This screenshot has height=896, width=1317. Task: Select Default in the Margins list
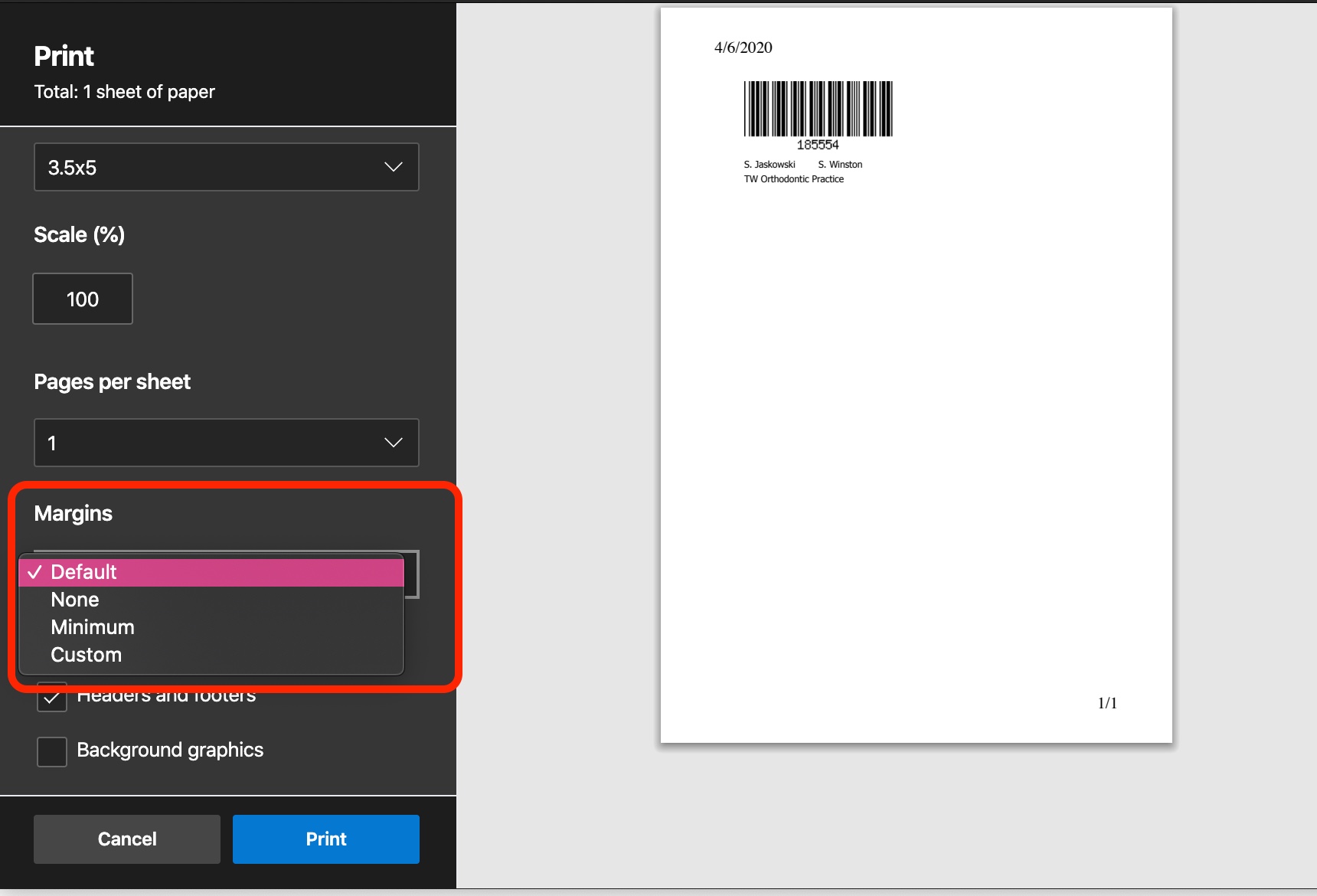click(x=211, y=572)
